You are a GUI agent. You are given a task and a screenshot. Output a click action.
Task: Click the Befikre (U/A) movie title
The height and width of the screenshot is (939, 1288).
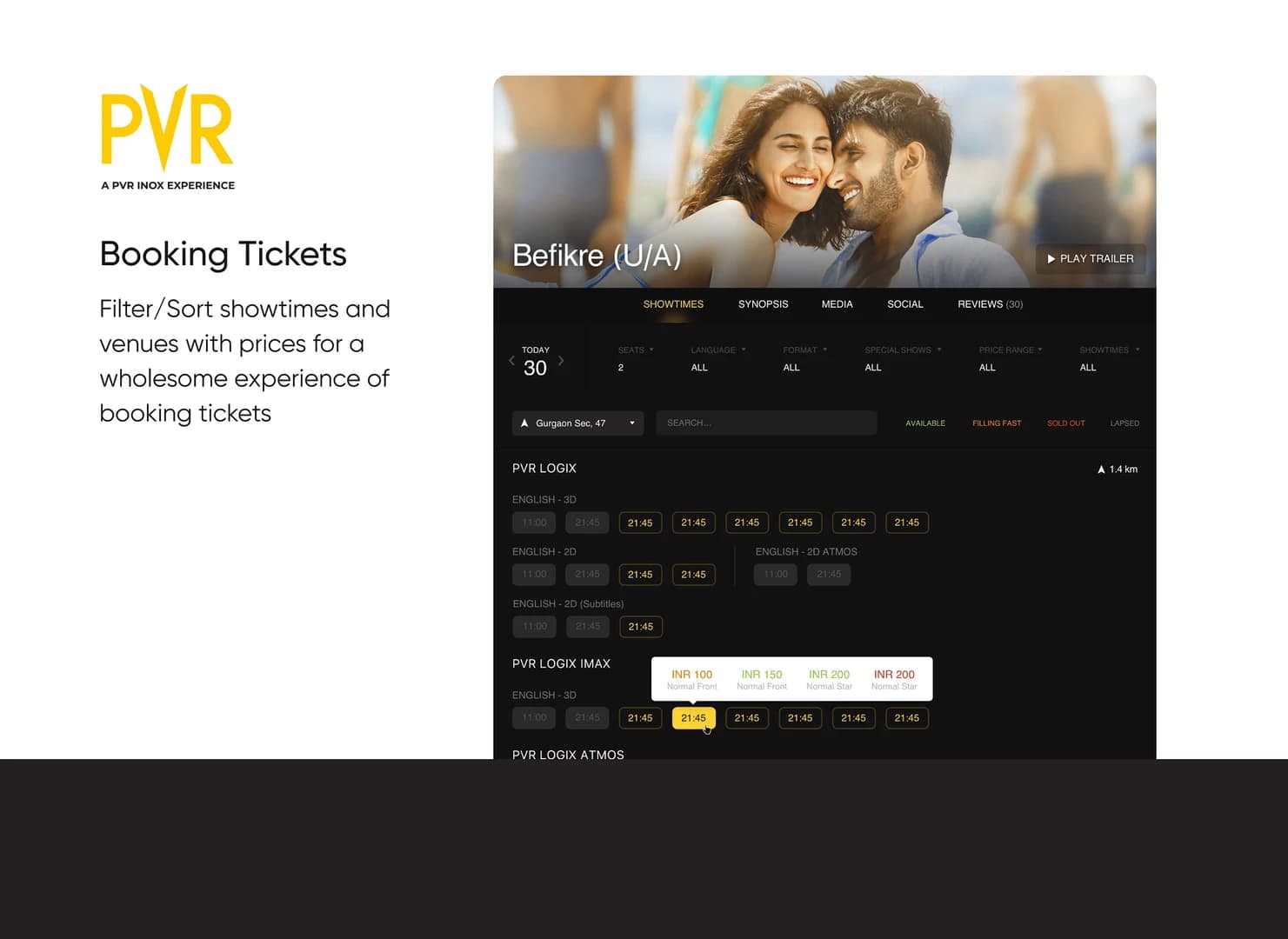tap(597, 256)
